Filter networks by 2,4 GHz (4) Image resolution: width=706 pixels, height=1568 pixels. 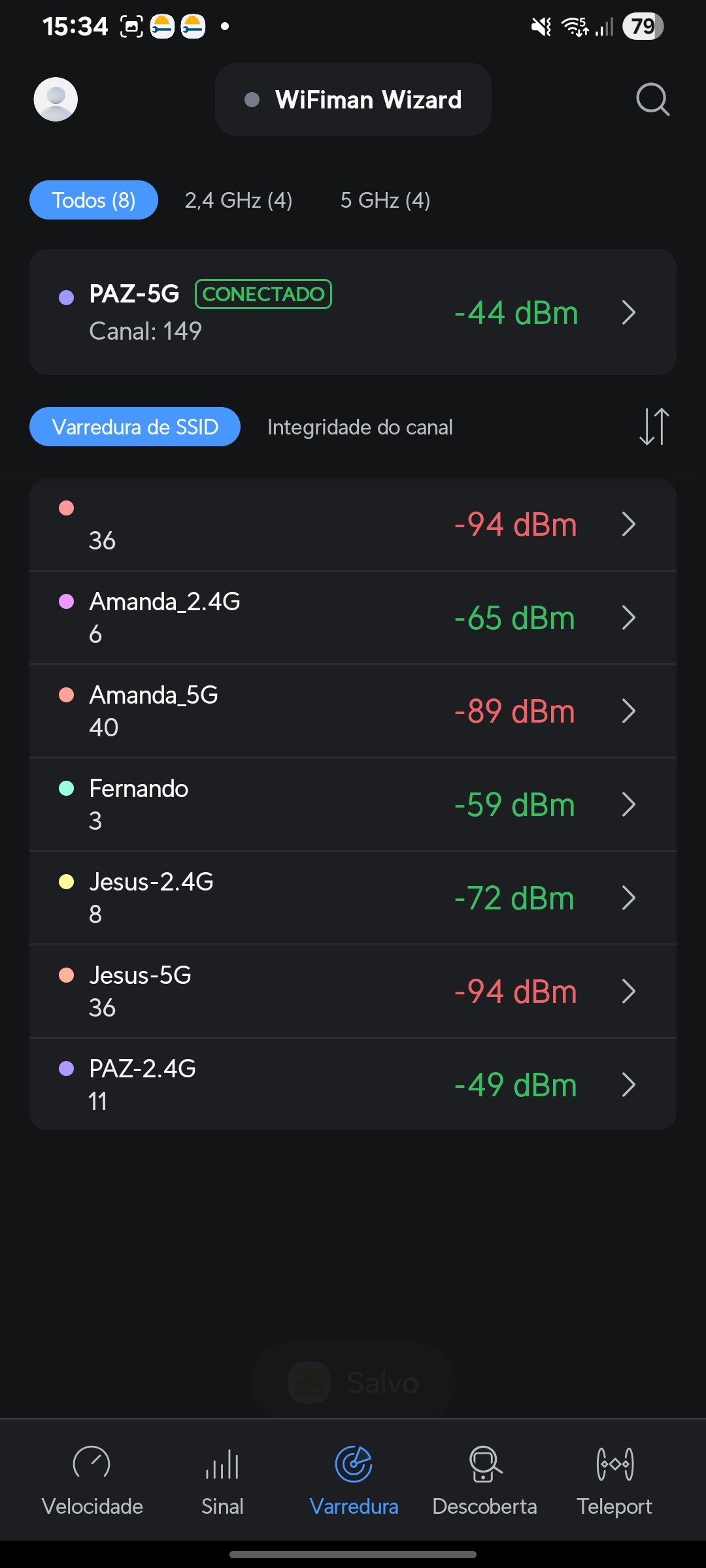(239, 200)
